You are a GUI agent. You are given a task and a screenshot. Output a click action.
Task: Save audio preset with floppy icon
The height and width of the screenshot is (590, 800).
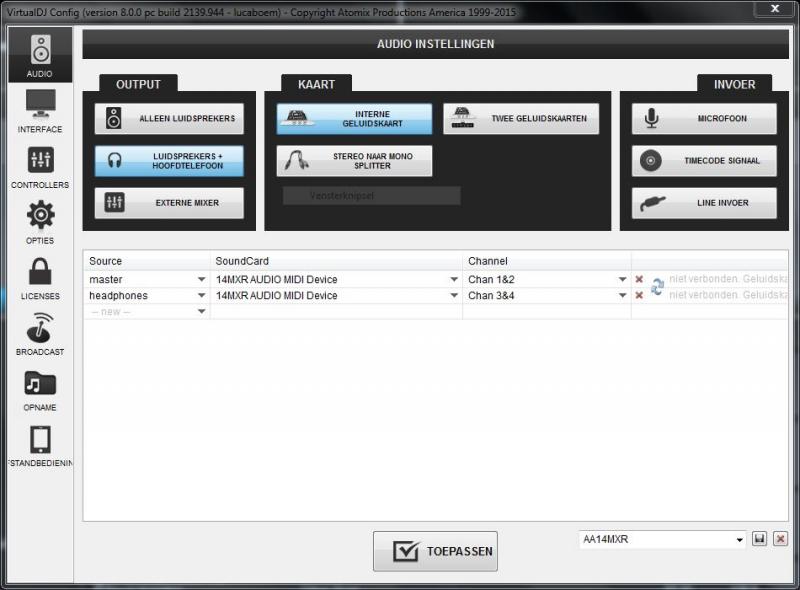[759, 539]
